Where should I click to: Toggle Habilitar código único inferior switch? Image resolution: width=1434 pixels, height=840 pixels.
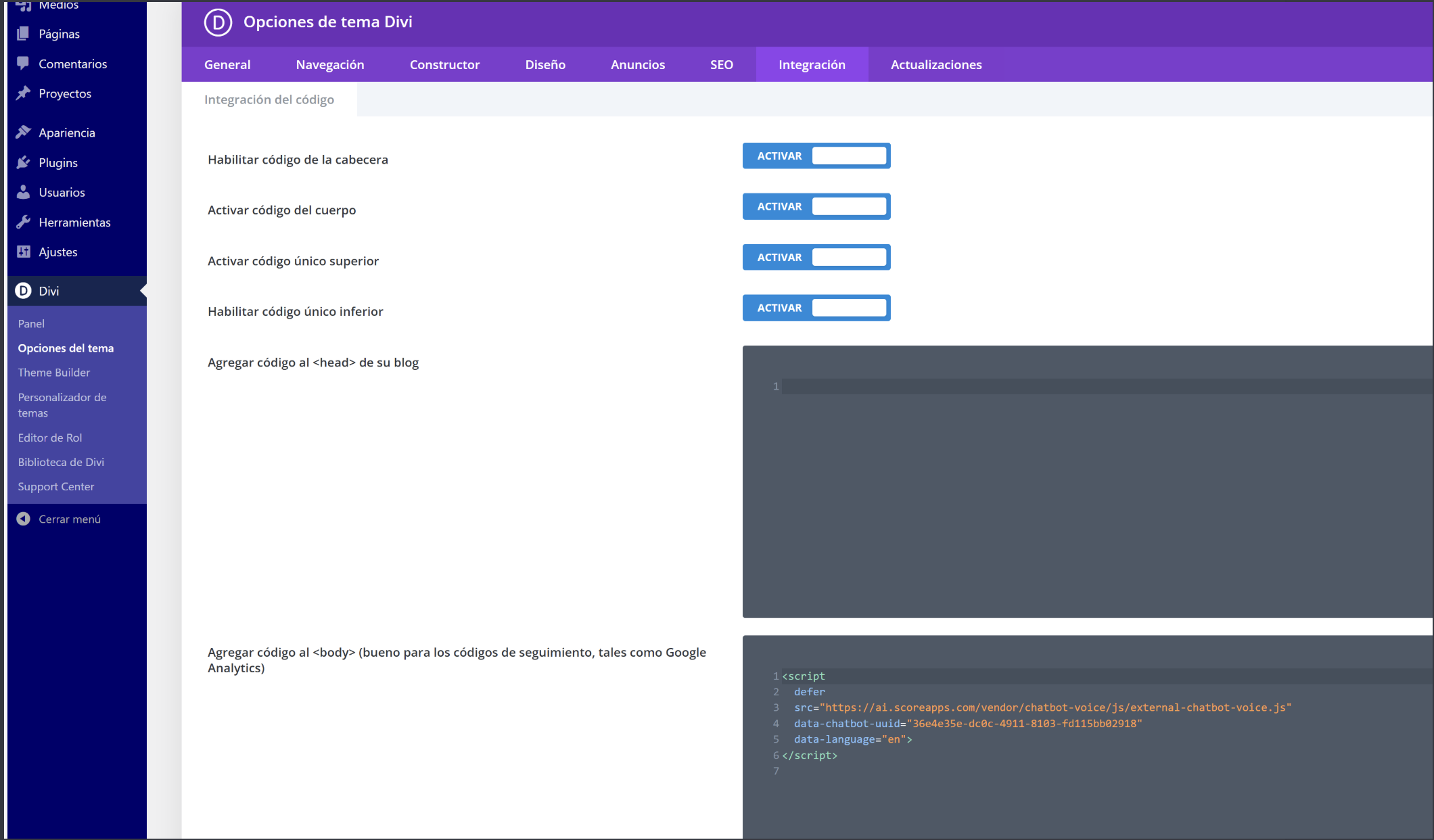tap(816, 308)
